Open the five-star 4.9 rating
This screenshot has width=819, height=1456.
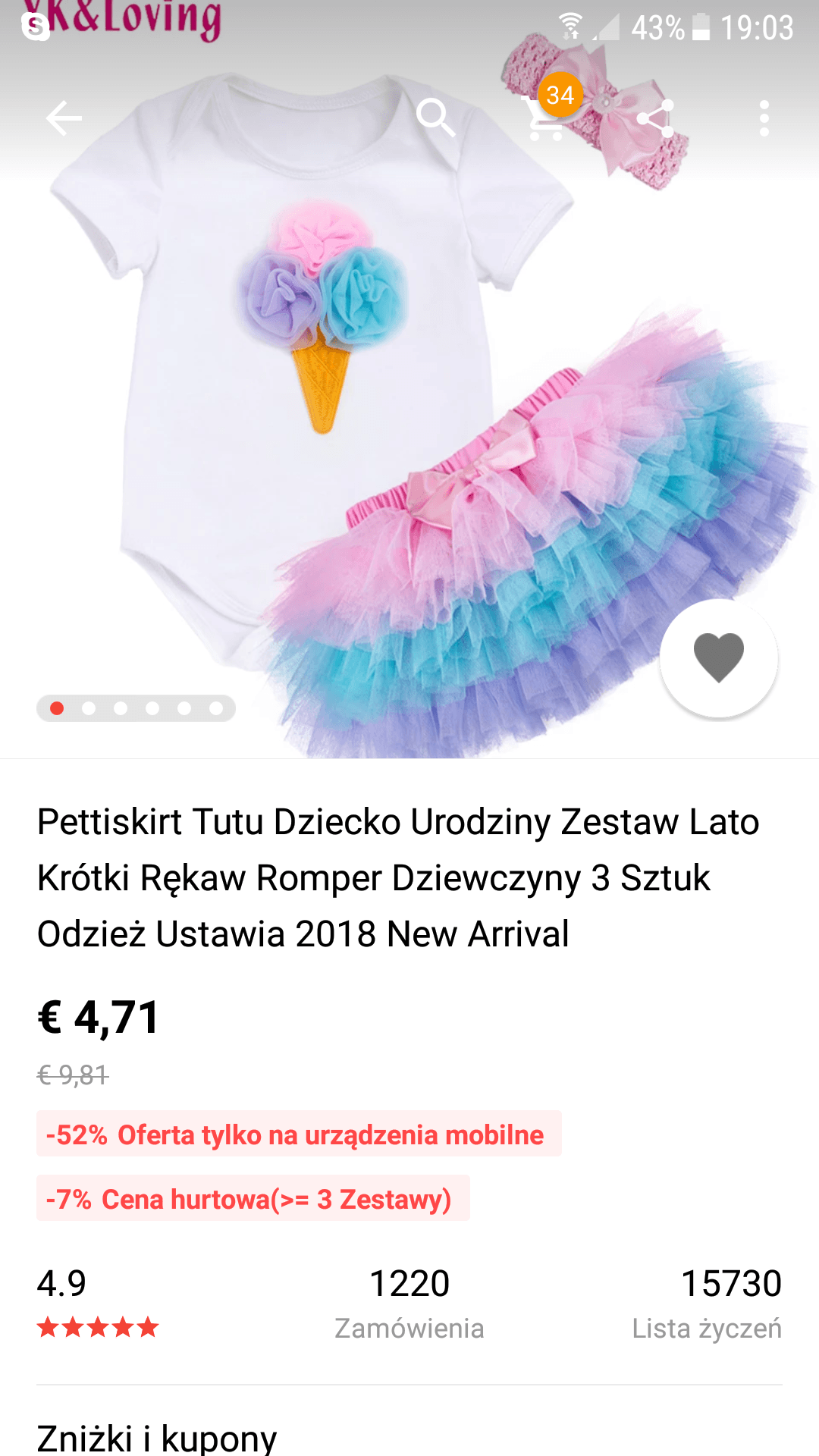98,1302
